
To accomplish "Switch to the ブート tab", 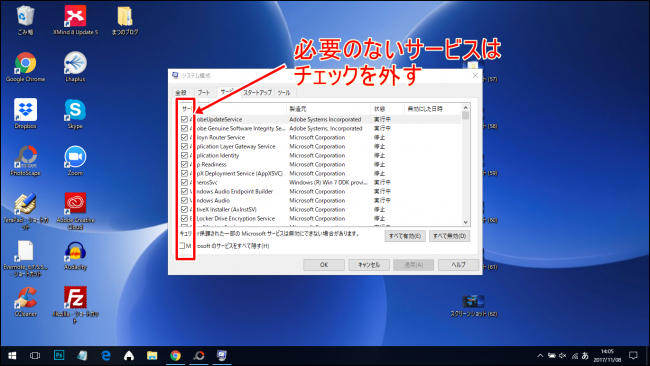I will click(x=204, y=92).
